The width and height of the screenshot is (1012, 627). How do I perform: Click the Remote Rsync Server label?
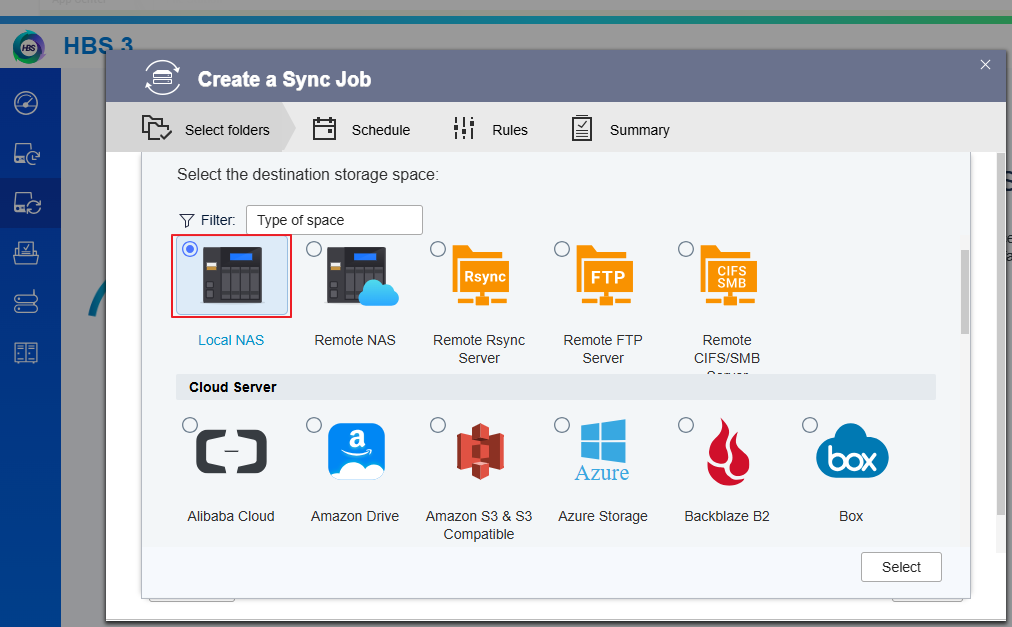coord(479,349)
